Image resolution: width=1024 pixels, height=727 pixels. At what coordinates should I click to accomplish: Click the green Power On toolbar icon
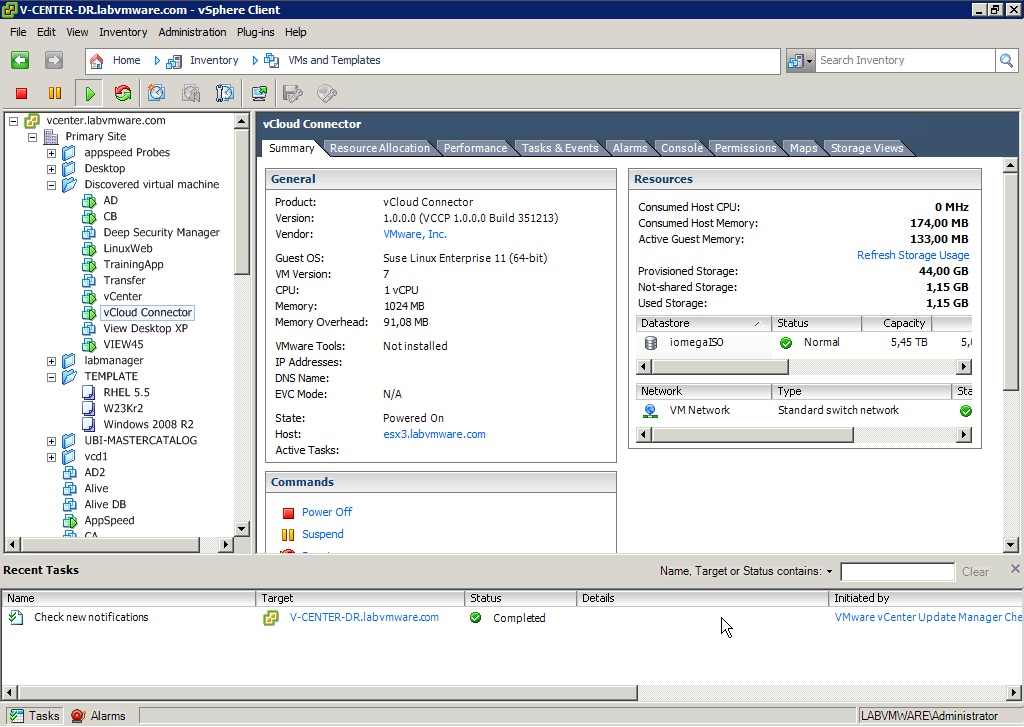(x=89, y=93)
